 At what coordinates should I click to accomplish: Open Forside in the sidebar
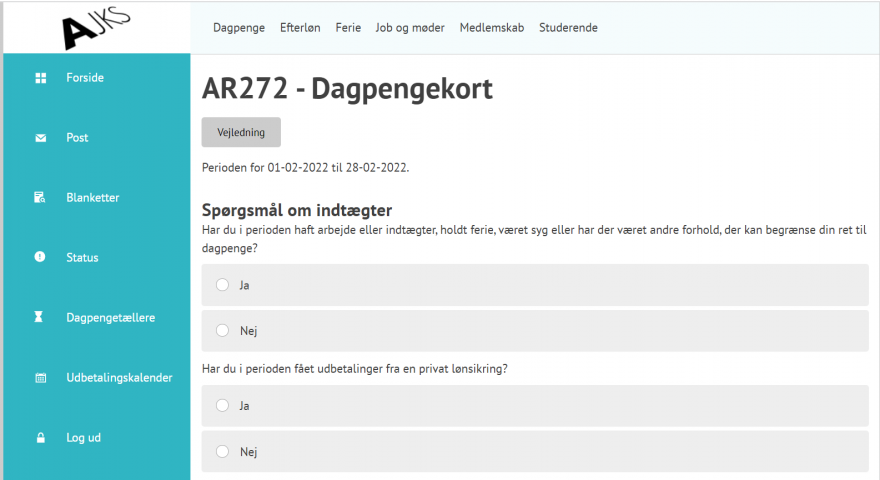click(x=85, y=77)
